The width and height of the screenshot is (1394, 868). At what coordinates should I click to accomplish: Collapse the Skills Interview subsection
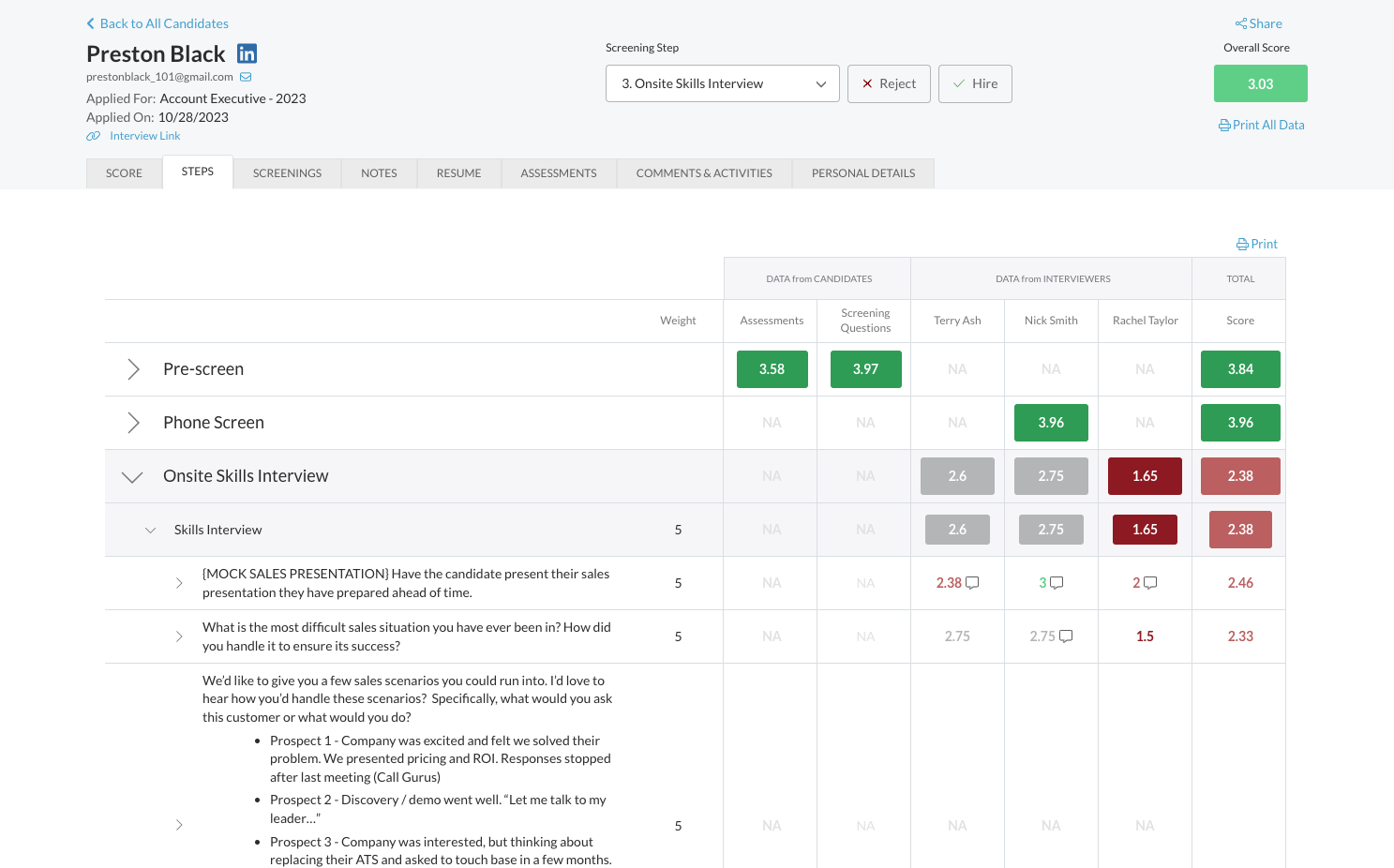pos(150,530)
